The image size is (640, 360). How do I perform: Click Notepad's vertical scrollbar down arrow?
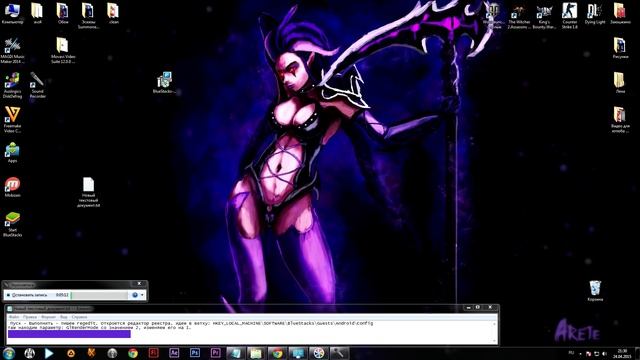point(495,340)
